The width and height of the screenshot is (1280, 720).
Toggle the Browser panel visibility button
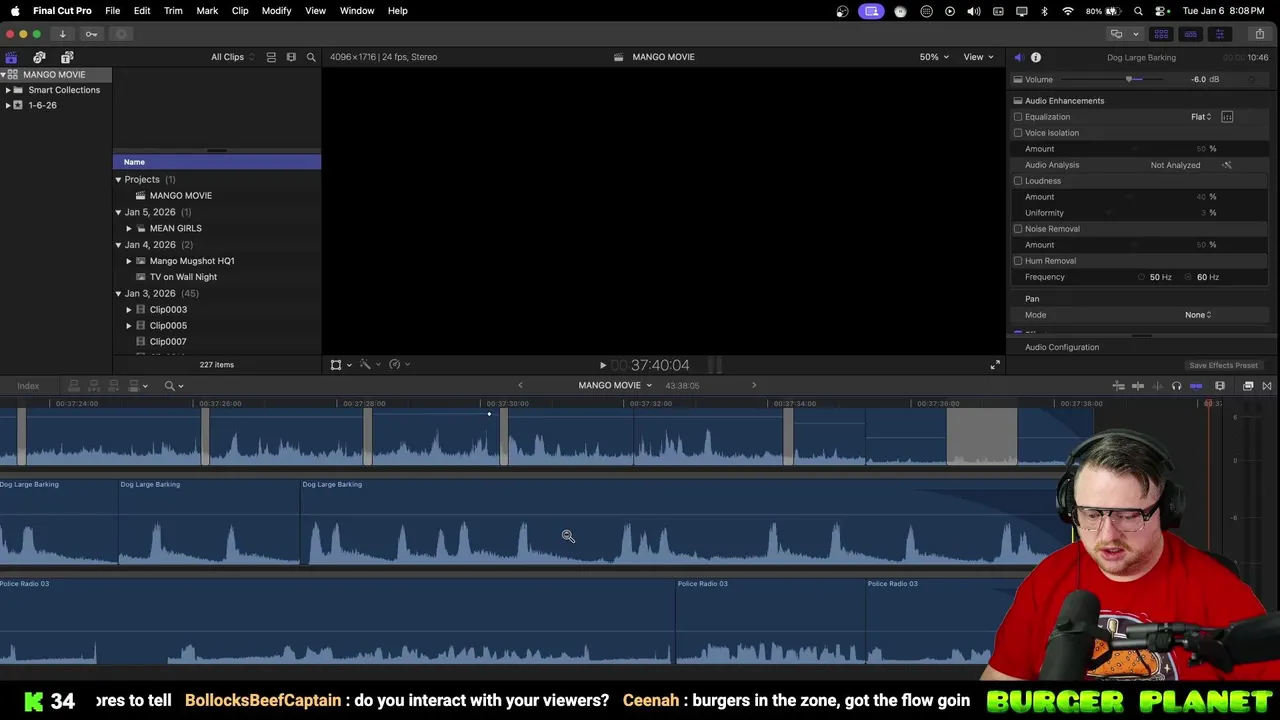pos(1161,34)
